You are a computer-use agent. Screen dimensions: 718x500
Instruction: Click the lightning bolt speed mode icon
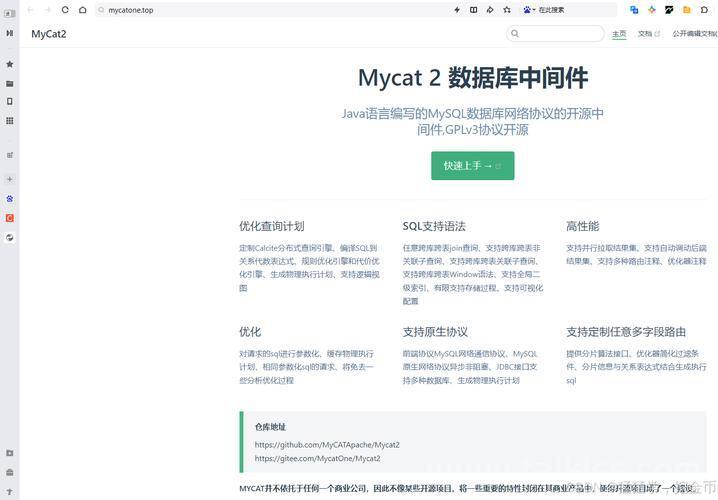click(457, 10)
